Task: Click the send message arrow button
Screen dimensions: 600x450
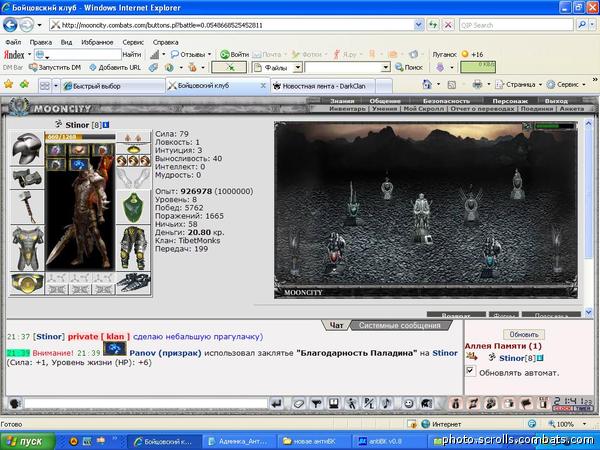Action: tap(276, 403)
